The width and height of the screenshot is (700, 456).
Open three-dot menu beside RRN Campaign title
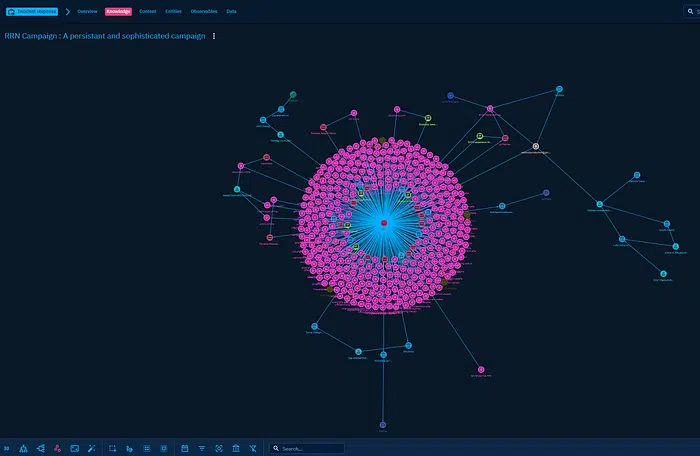pos(214,36)
